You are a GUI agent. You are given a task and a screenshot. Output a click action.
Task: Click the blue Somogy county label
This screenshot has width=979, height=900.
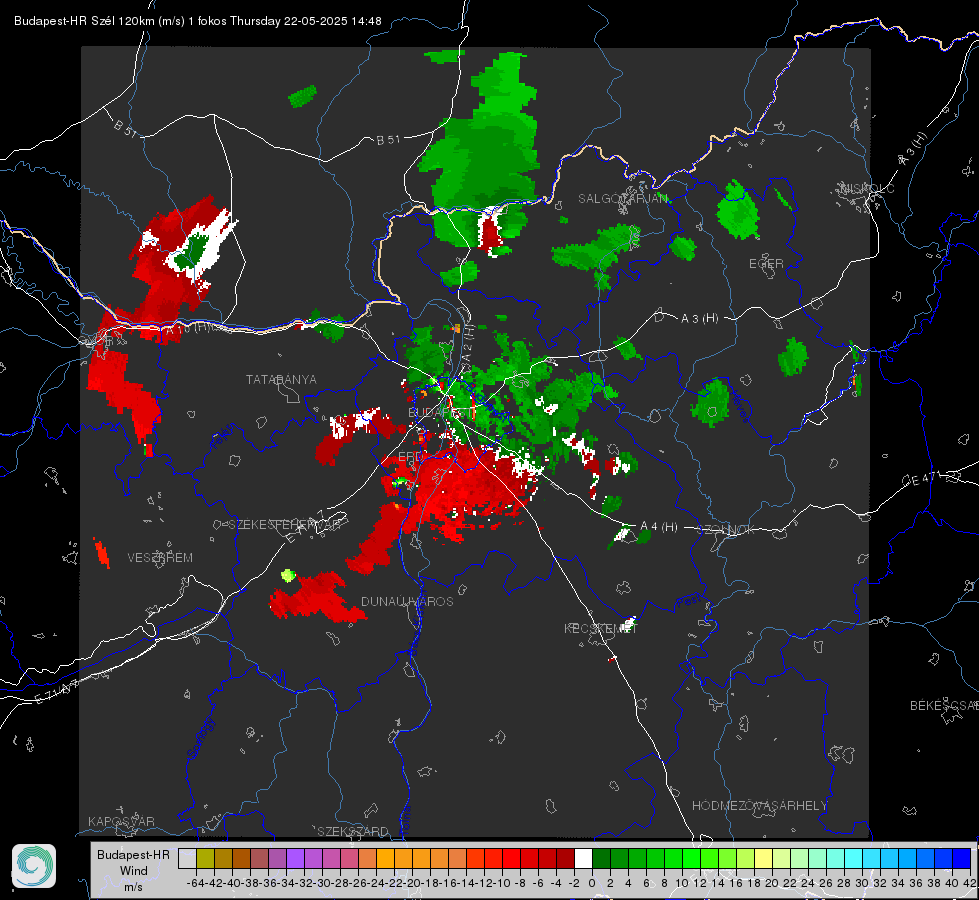(200, 738)
